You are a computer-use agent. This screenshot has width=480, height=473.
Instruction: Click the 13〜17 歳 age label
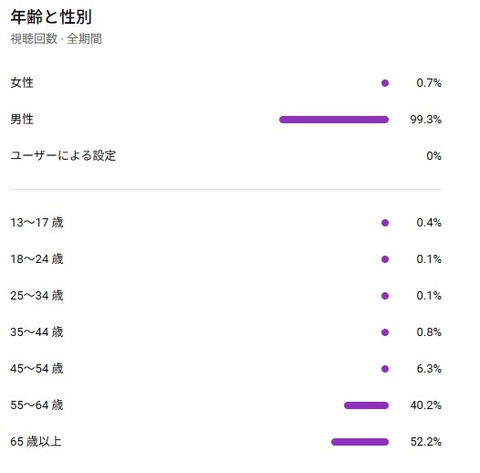37,222
